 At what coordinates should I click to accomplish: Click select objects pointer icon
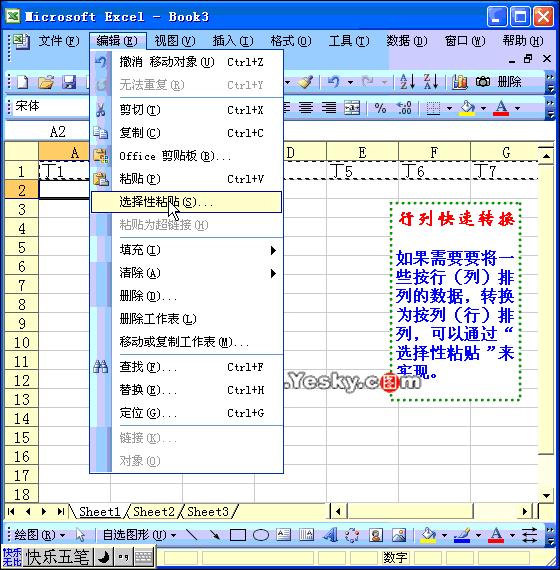[80, 535]
